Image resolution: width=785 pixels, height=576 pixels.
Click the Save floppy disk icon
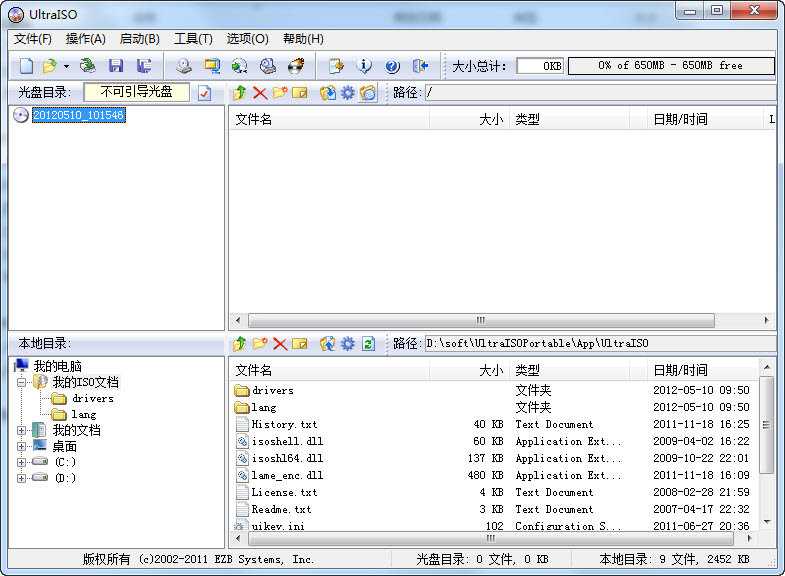click(116, 66)
